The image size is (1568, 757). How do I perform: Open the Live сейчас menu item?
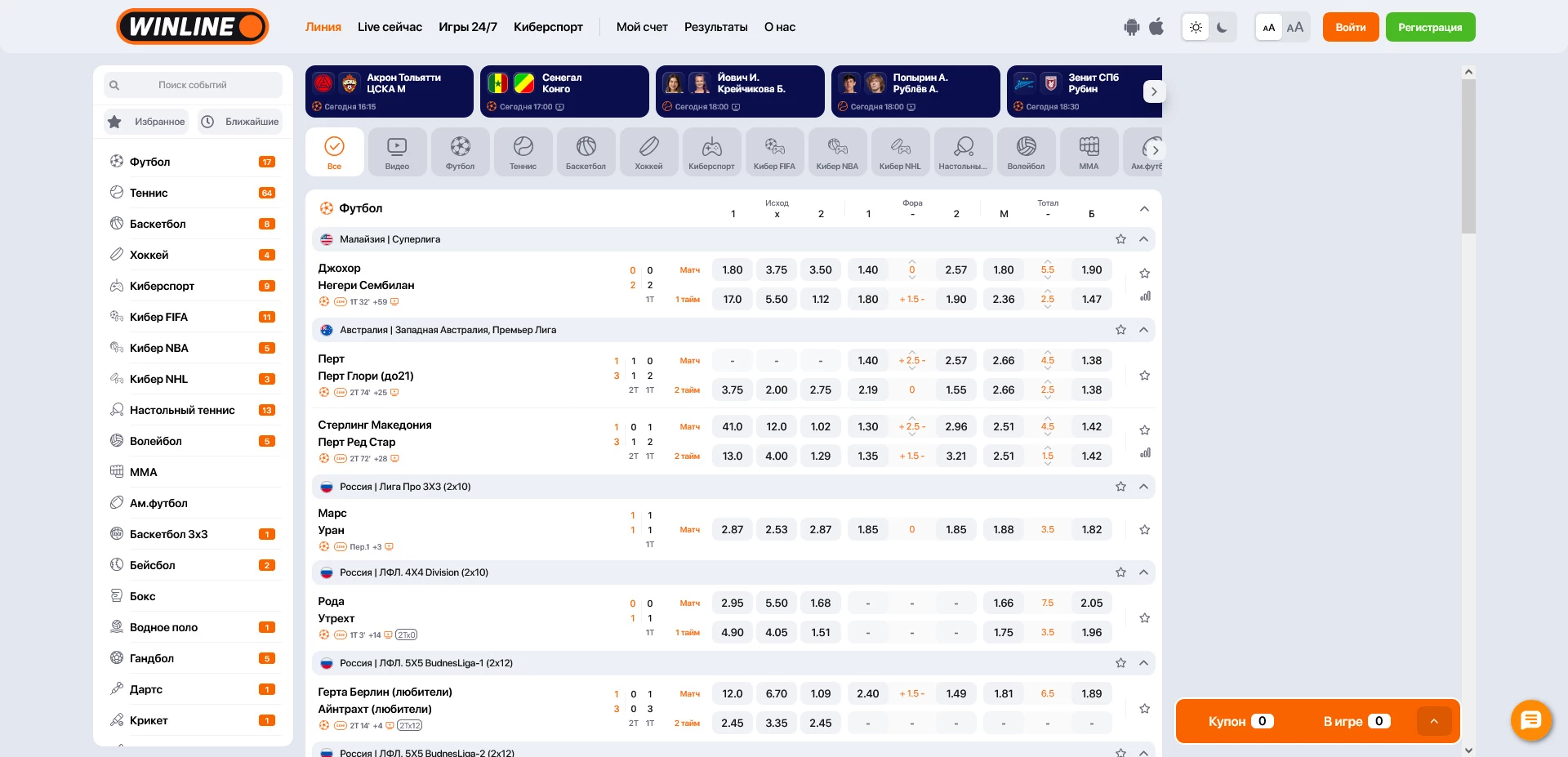click(x=390, y=27)
